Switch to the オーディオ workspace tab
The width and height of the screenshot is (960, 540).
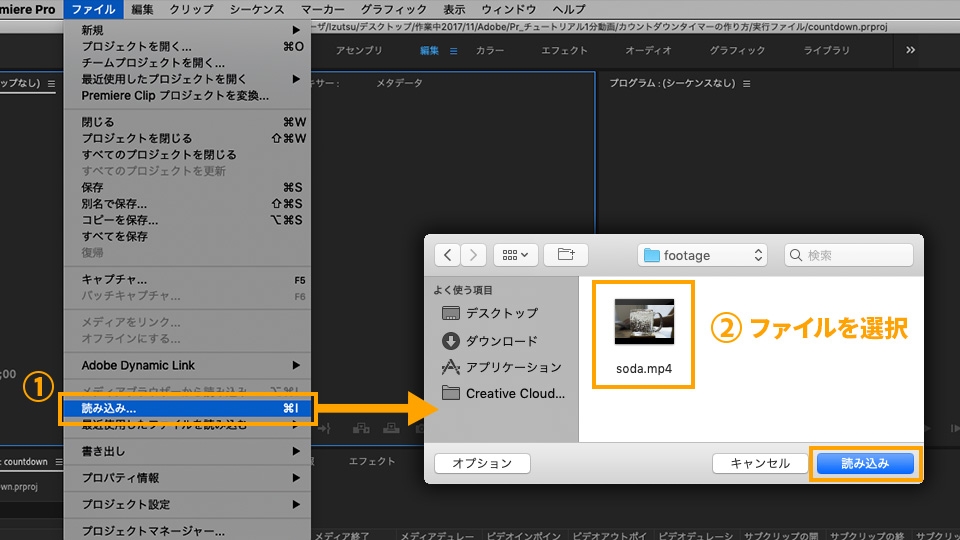(x=648, y=50)
